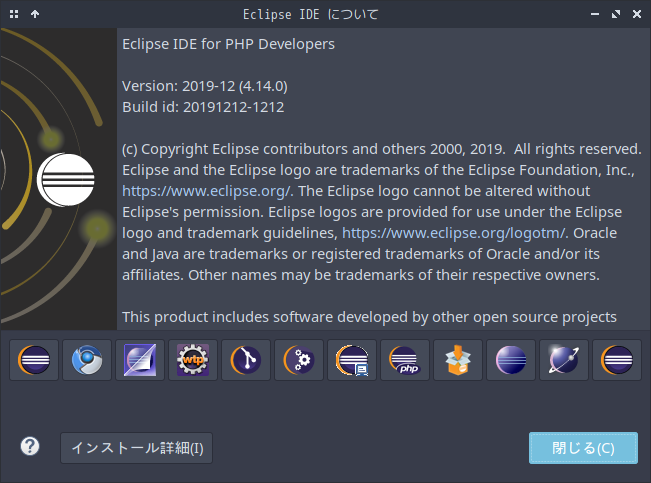The height and width of the screenshot is (483, 651).
Task: Close the dialog with 閉じる(C)
Action: click(583, 448)
